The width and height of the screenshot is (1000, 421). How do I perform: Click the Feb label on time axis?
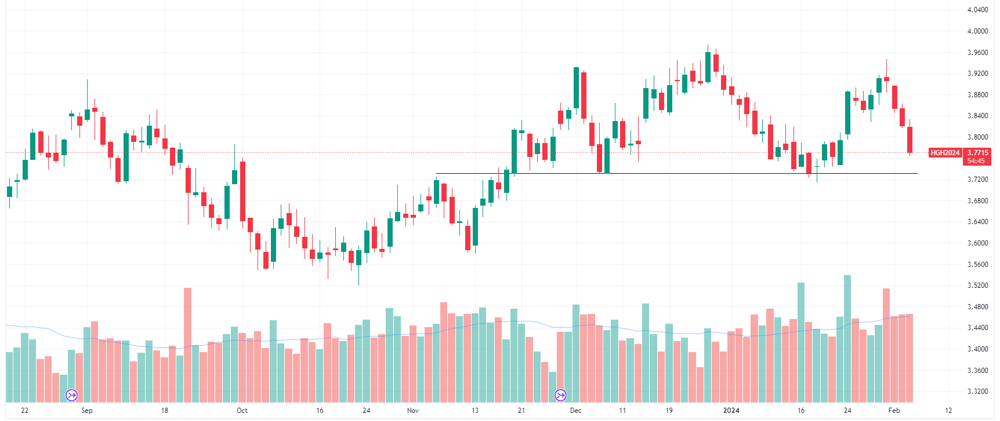click(895, 410)
